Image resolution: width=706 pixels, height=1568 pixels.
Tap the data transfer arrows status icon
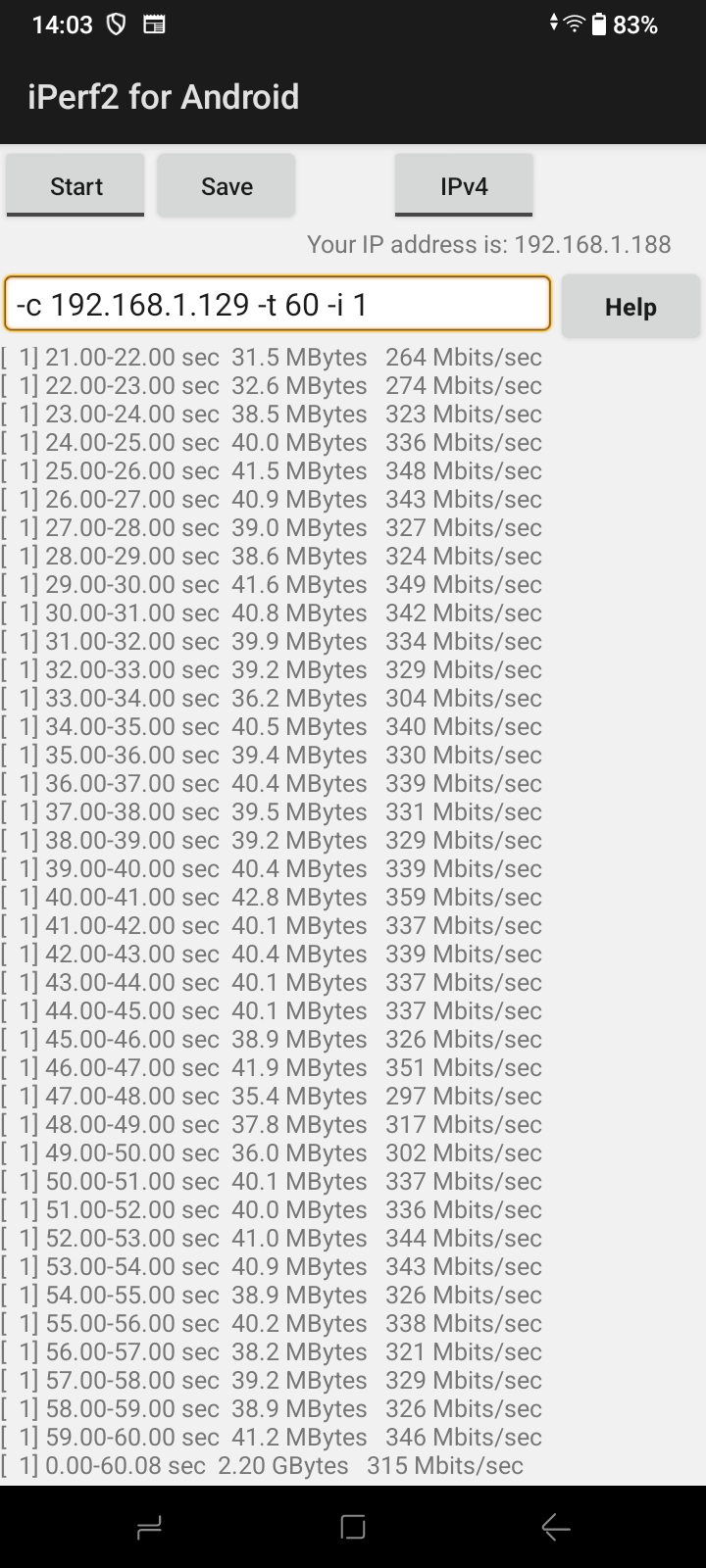coord(555,24)
